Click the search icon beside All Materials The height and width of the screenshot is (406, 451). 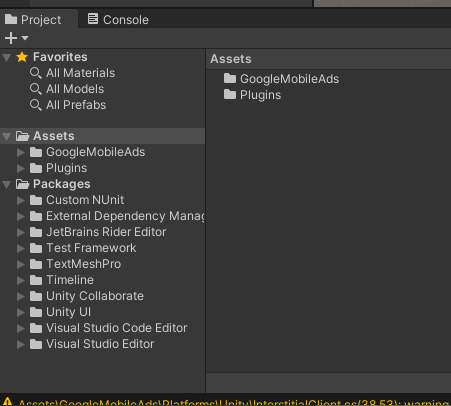click(x=36, y=73)
